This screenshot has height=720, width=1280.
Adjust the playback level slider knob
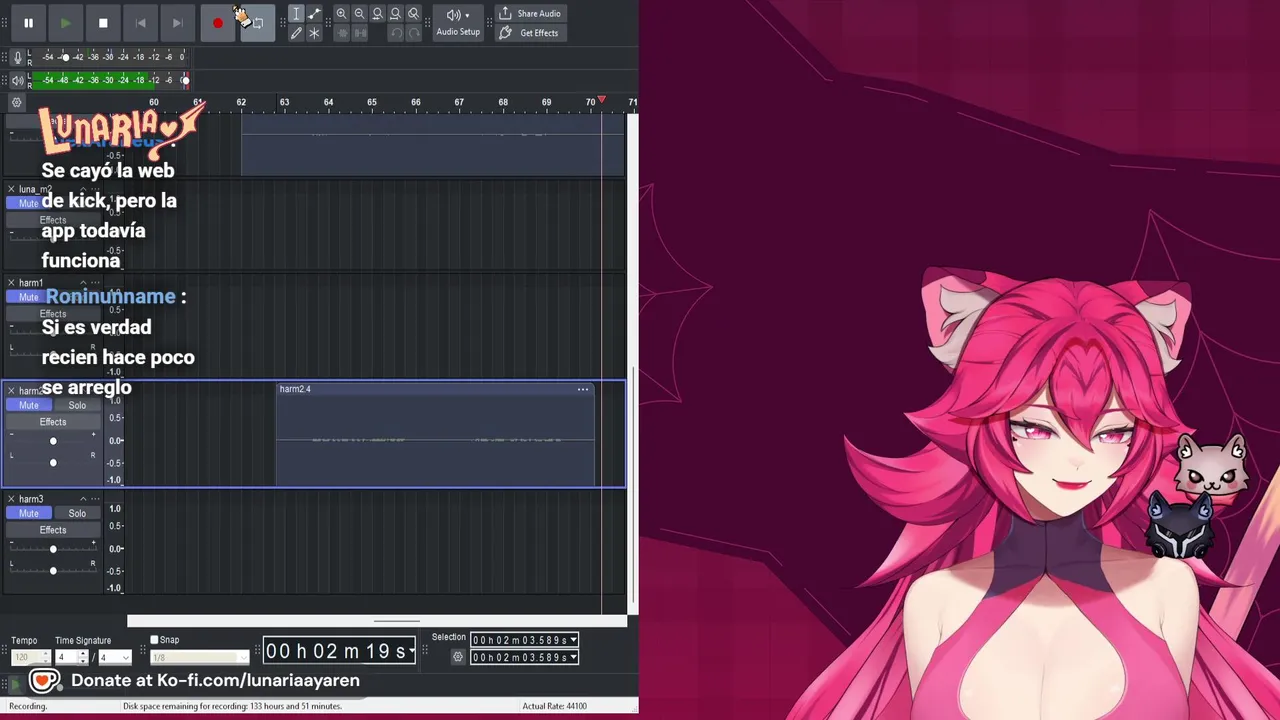click(x=185, y=80)
